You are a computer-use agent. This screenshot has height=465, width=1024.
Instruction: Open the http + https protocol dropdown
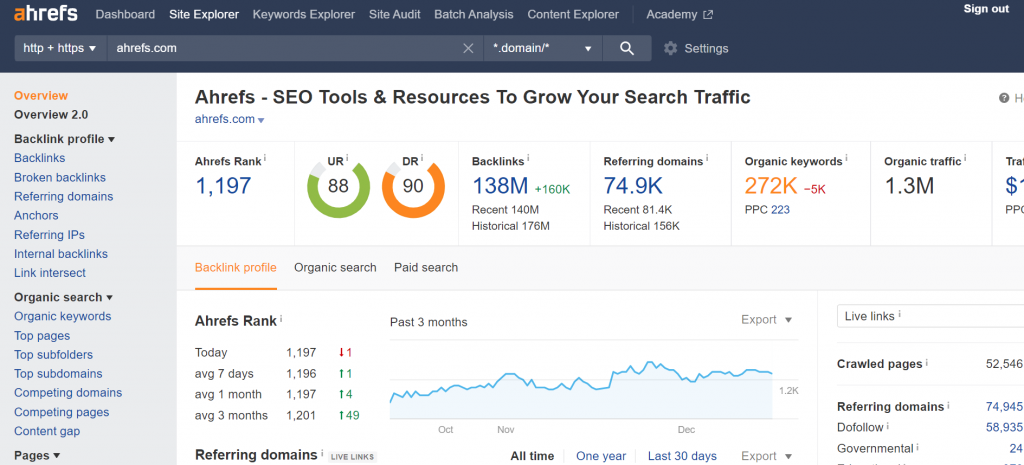pyautogui.click(x=60, y=48)
